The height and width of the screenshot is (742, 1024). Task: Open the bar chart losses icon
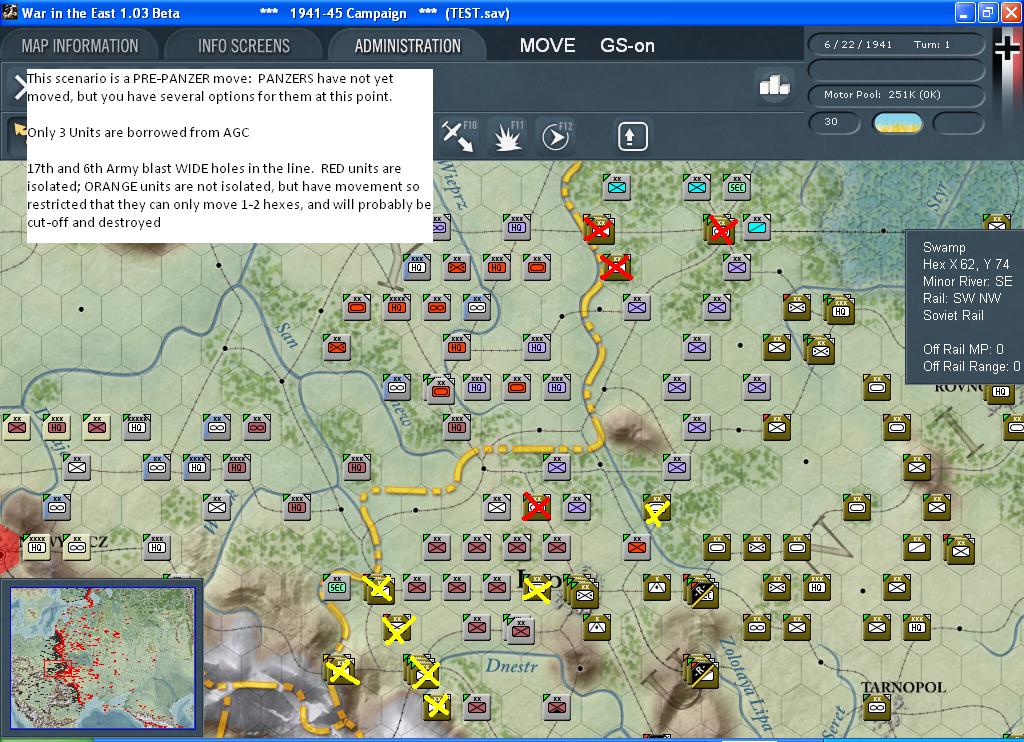point(774,85)
